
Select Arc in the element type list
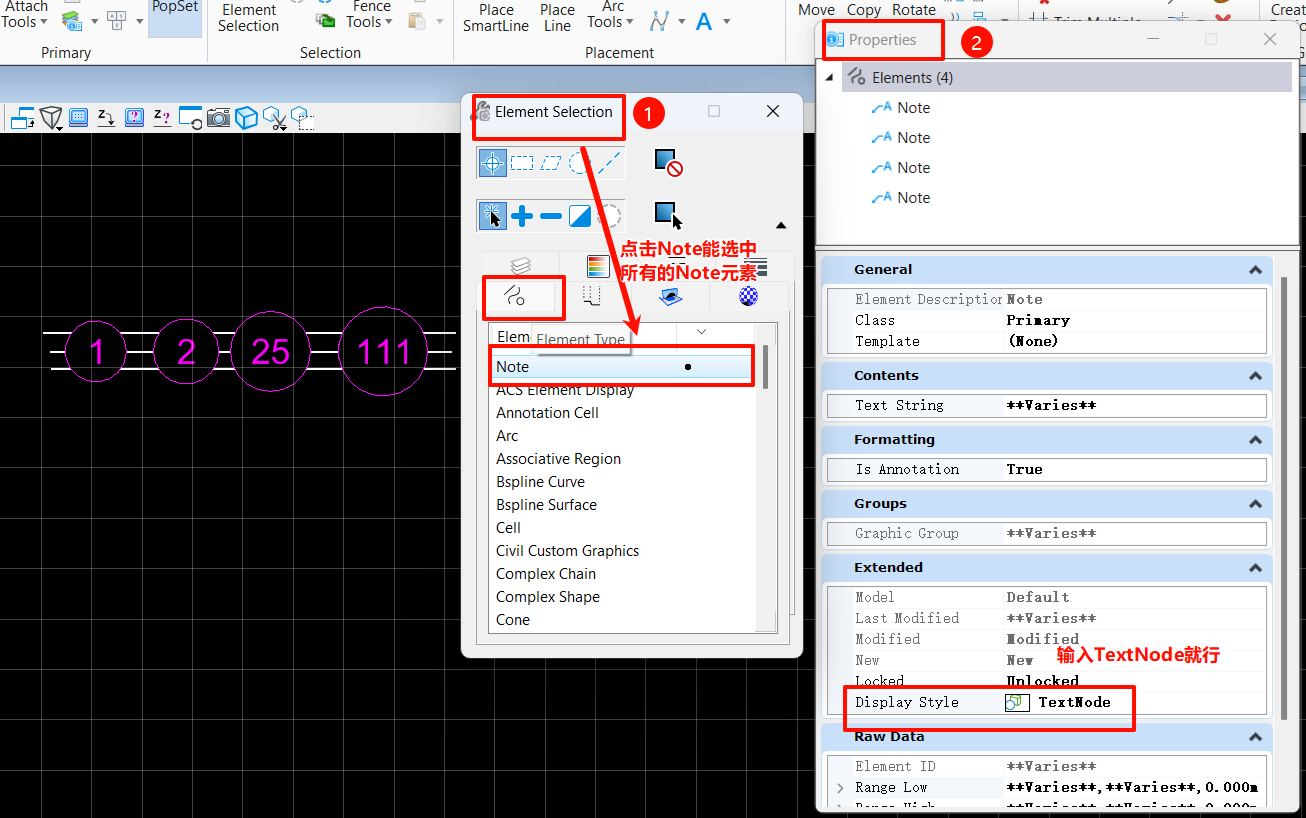[507, 436]
